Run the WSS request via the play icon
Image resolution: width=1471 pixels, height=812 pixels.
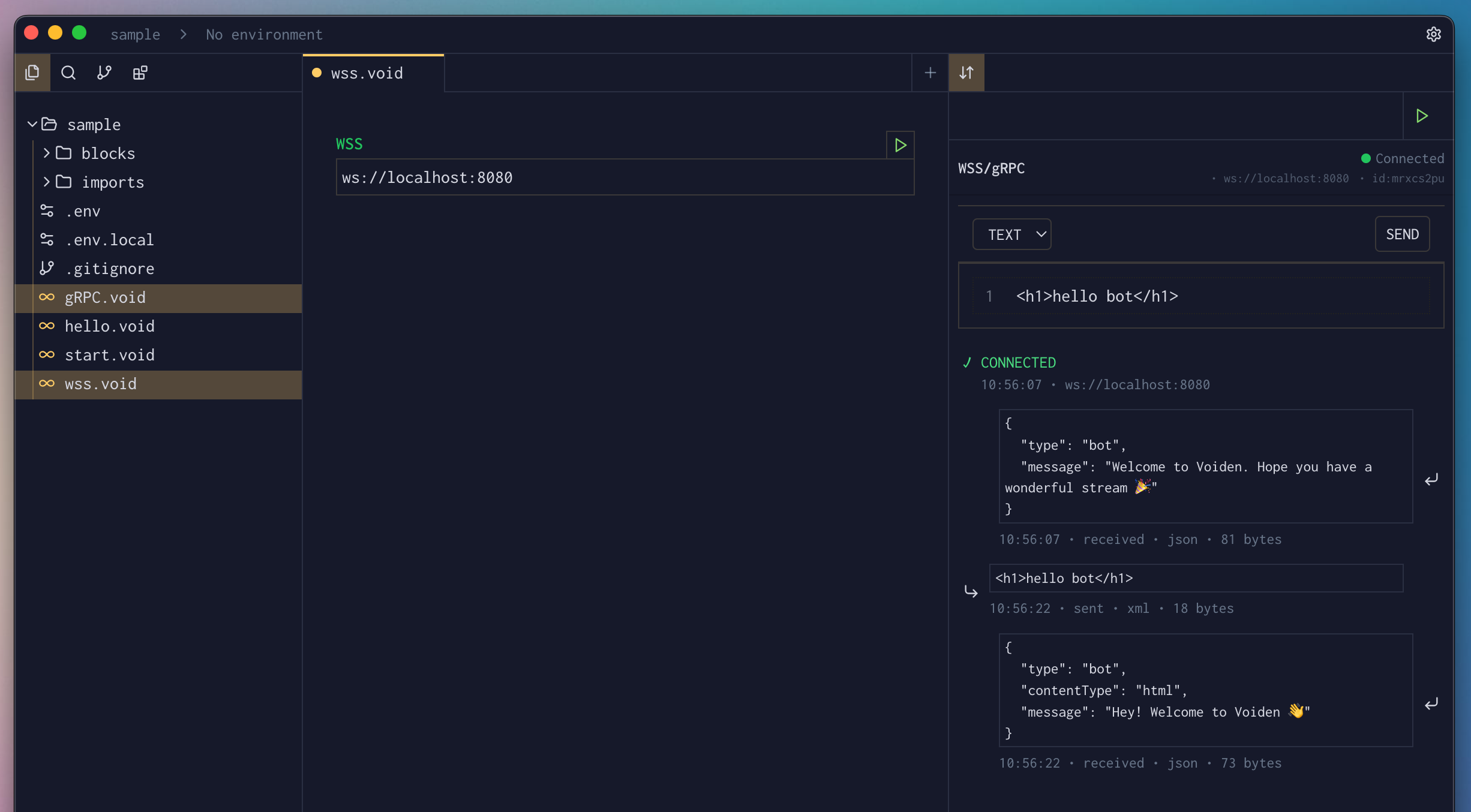(899, 145)
